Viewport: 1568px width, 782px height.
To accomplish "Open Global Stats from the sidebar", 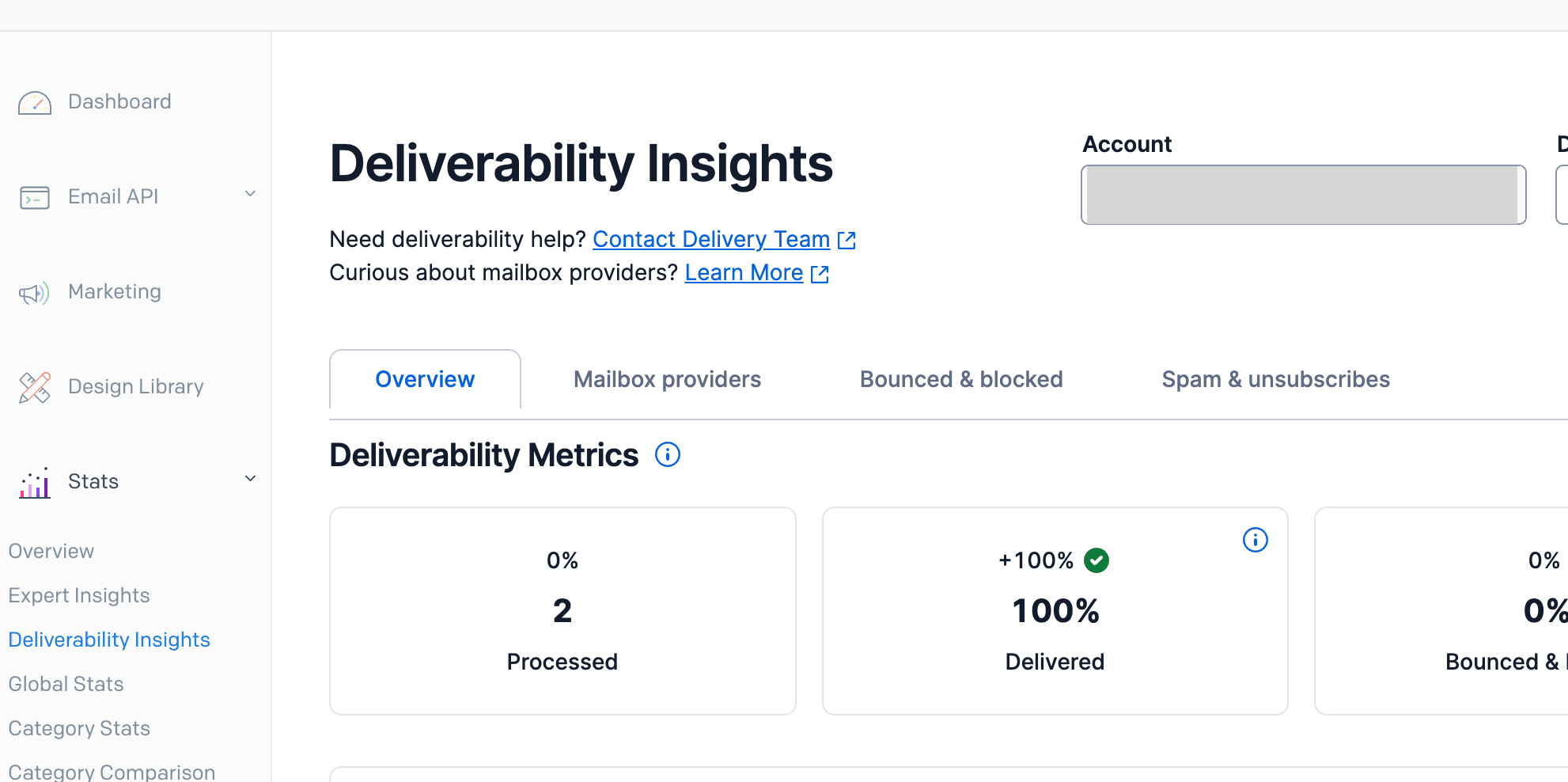I will coord(66,685).
